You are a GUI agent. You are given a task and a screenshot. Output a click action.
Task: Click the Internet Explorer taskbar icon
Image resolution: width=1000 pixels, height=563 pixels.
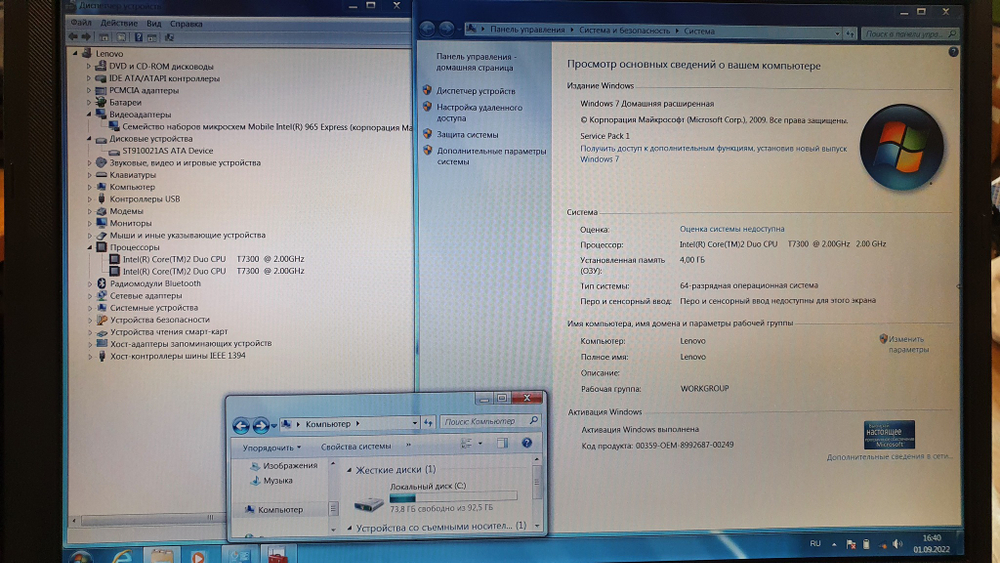[122, 554]
